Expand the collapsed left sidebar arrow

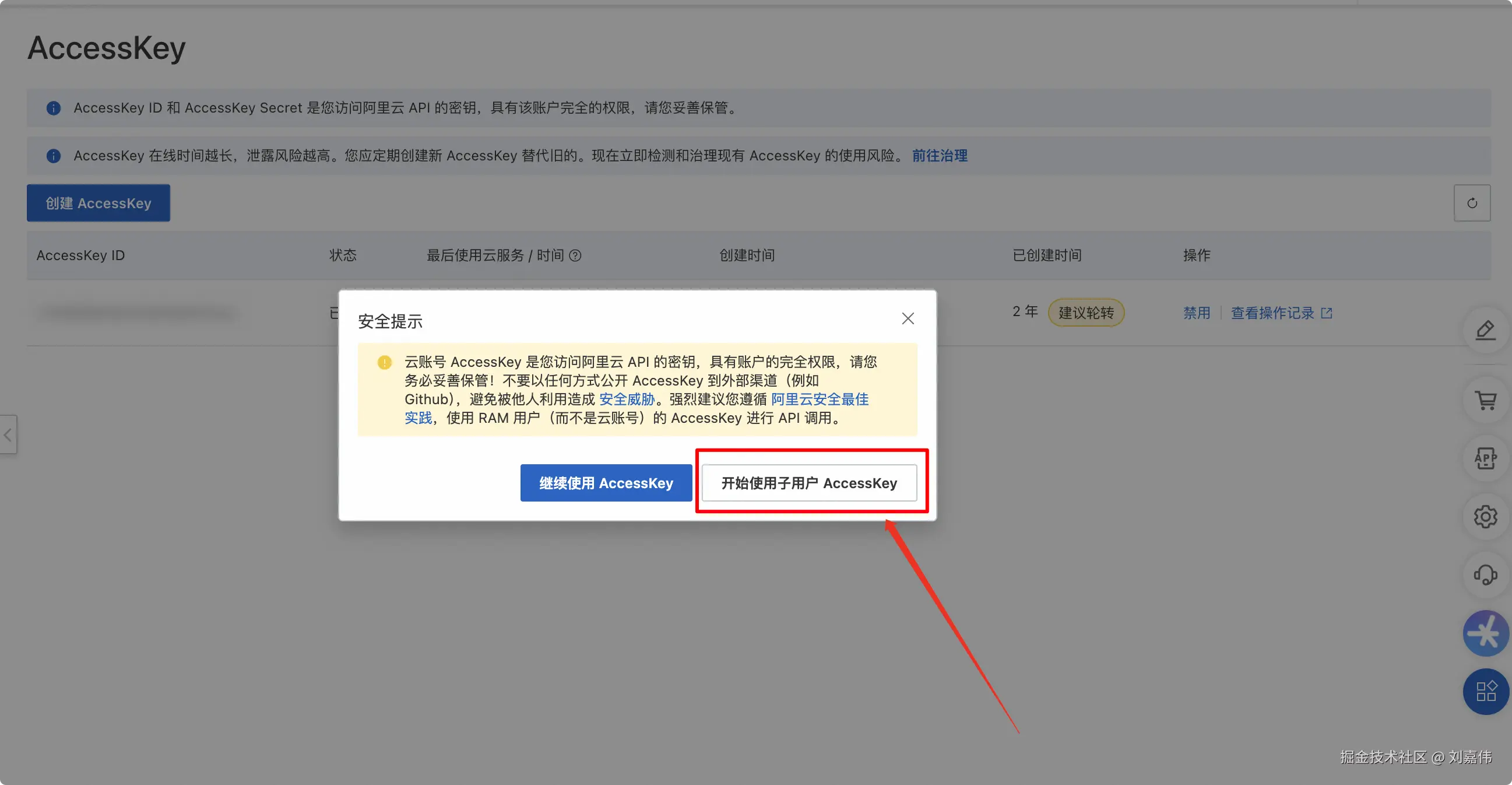pos(8,435)
